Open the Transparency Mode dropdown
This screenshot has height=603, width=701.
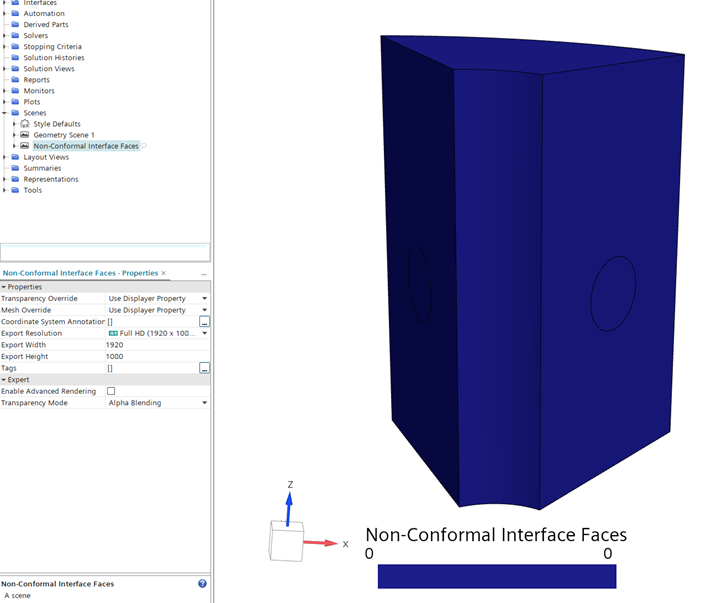pos(204,403)
